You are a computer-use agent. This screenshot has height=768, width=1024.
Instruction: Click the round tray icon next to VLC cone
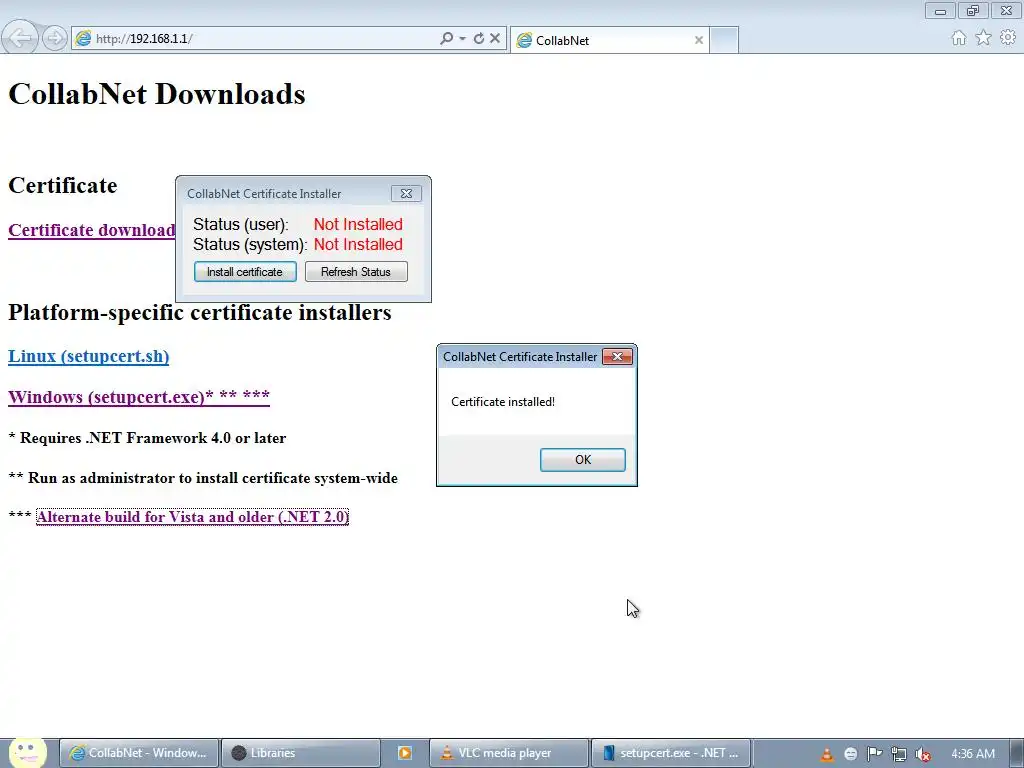(x=850, y=754)
